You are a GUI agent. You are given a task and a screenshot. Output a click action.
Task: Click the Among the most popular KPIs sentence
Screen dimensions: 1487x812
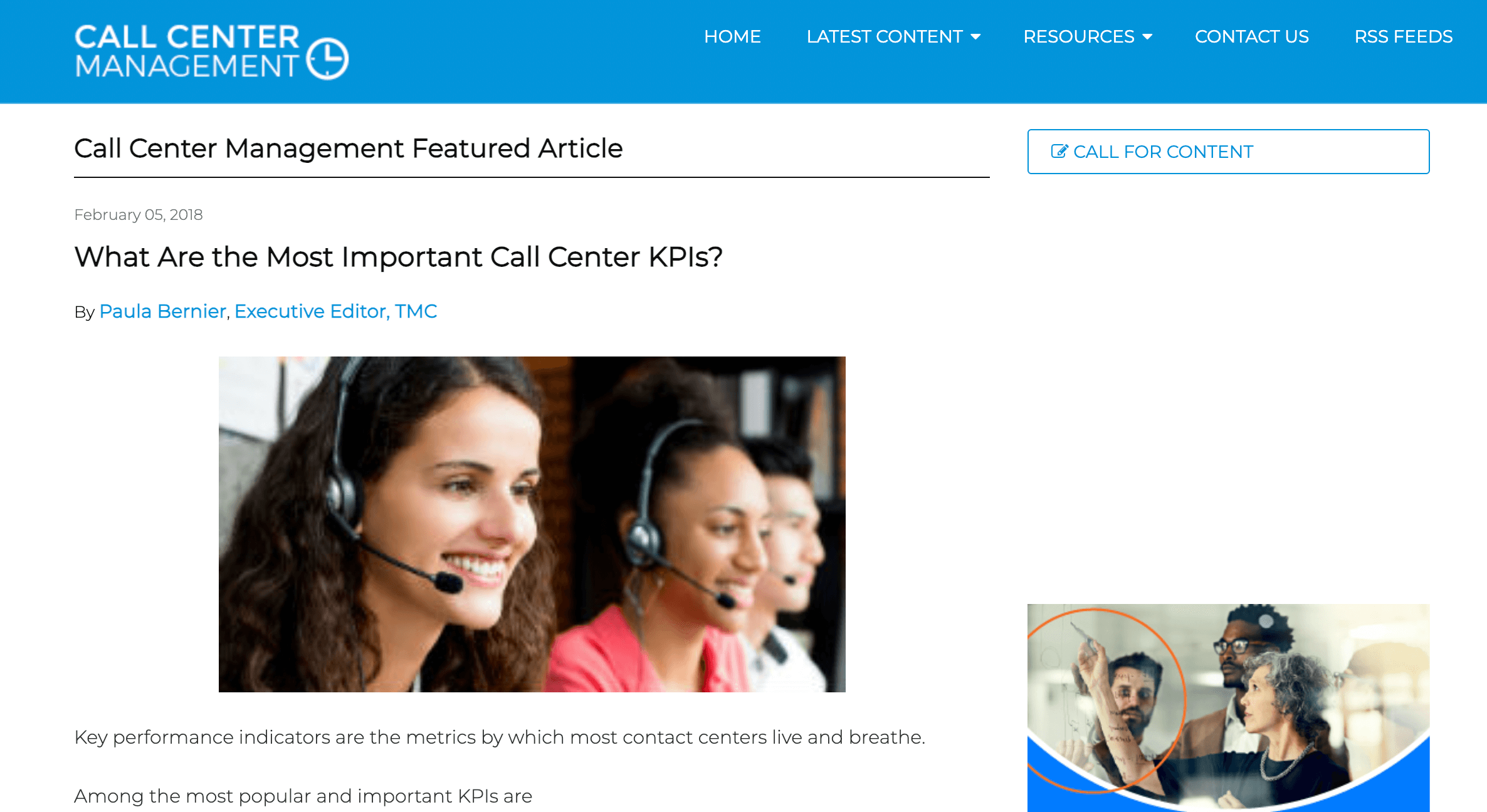tap(303, 796)
